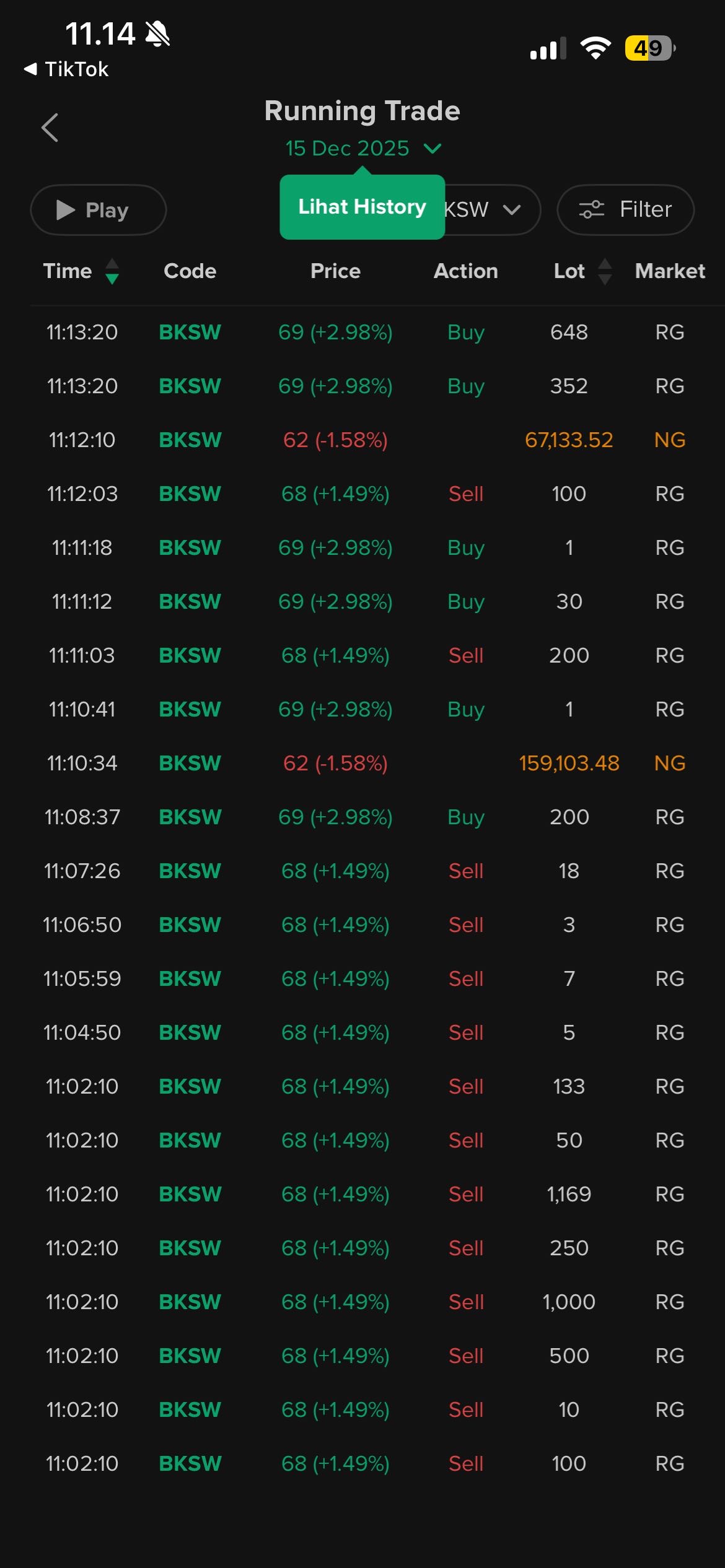The height and width of the screenshot is (1568, 725).
Task: Tap the Code column header
Action: 190,271
